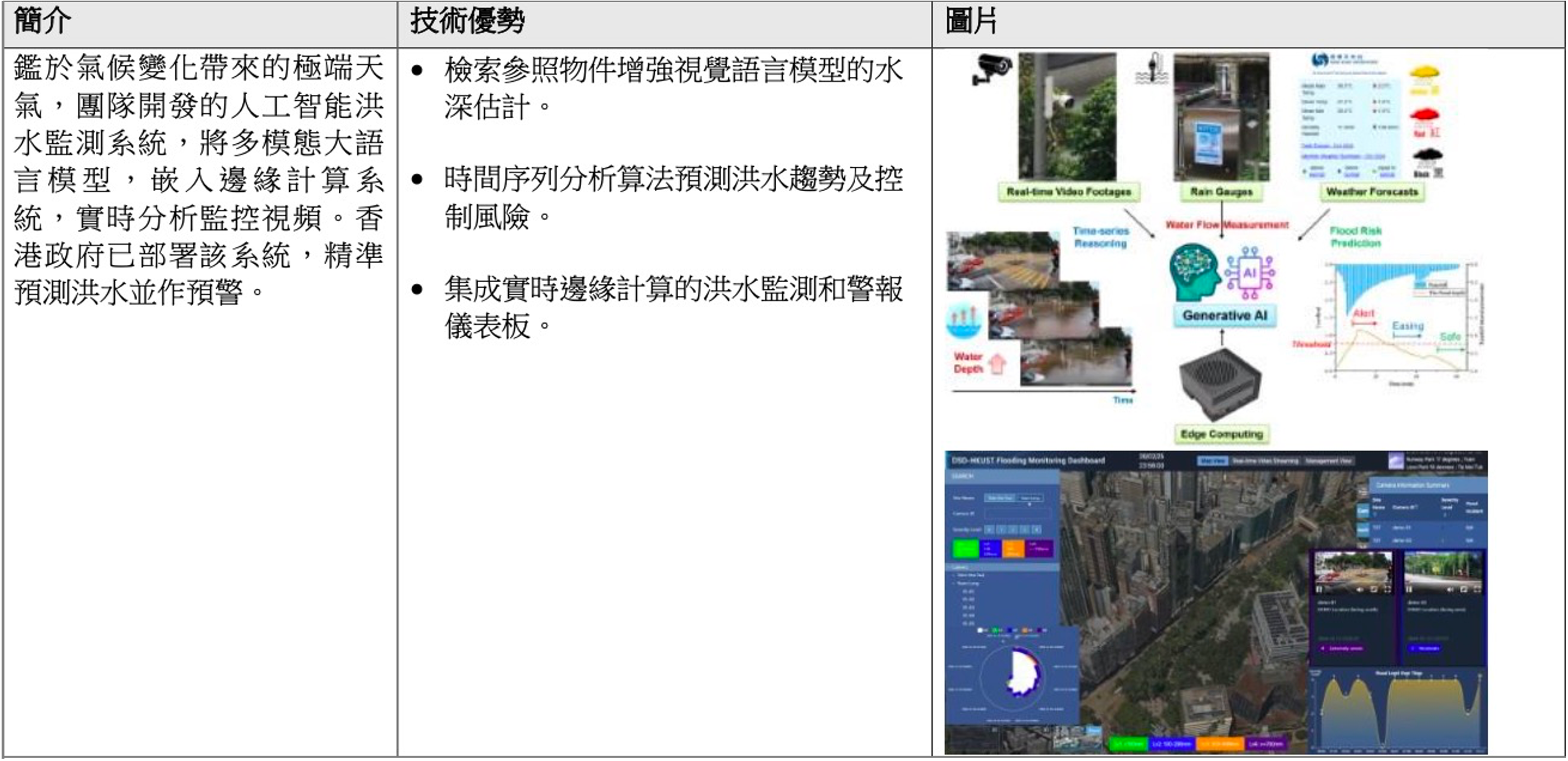Image resolution: width=1568 pixels, height=761 pixels.
Task: Click the last flooded street photo in sequence
Action: click(1075, 357)
